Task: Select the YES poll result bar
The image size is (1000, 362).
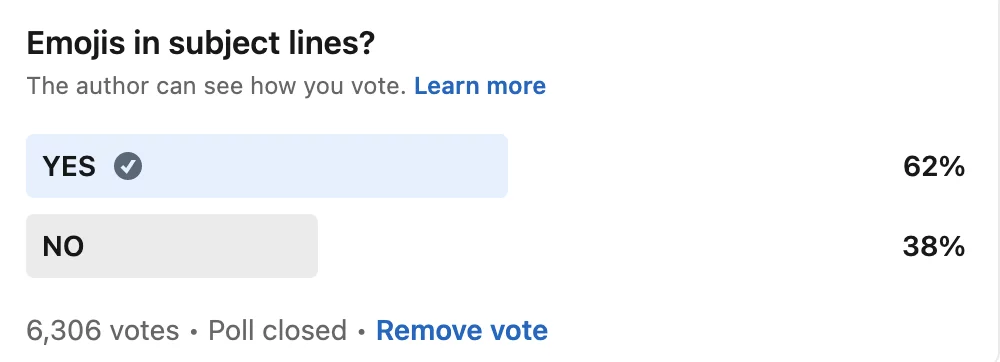Action: point(267,166)
